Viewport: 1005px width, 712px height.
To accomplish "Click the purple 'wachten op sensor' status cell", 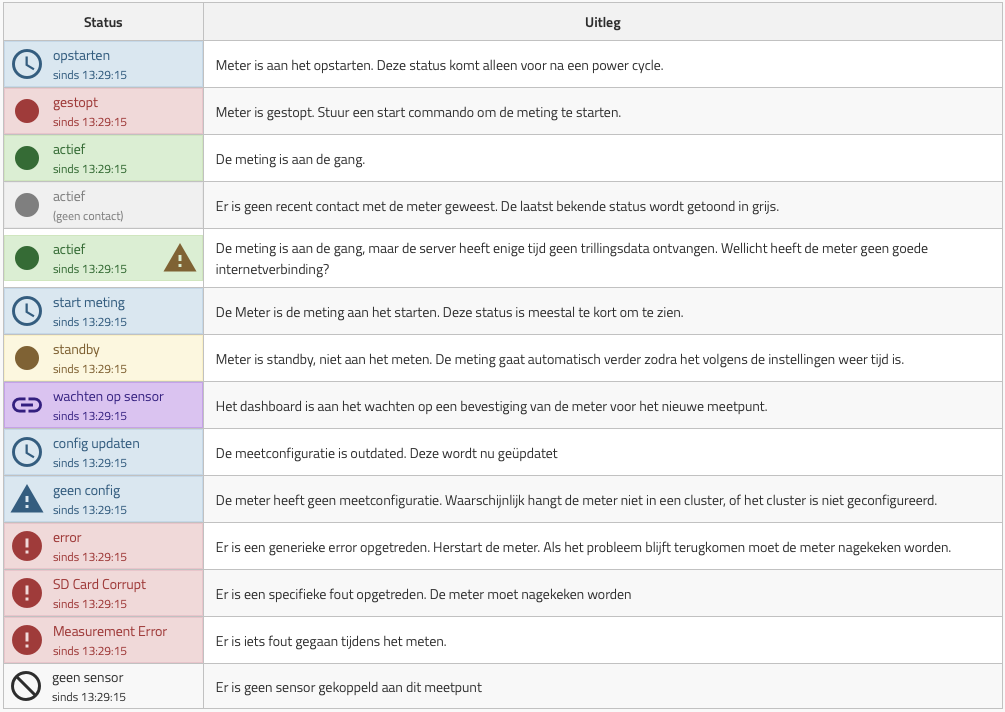I will 104,405.
